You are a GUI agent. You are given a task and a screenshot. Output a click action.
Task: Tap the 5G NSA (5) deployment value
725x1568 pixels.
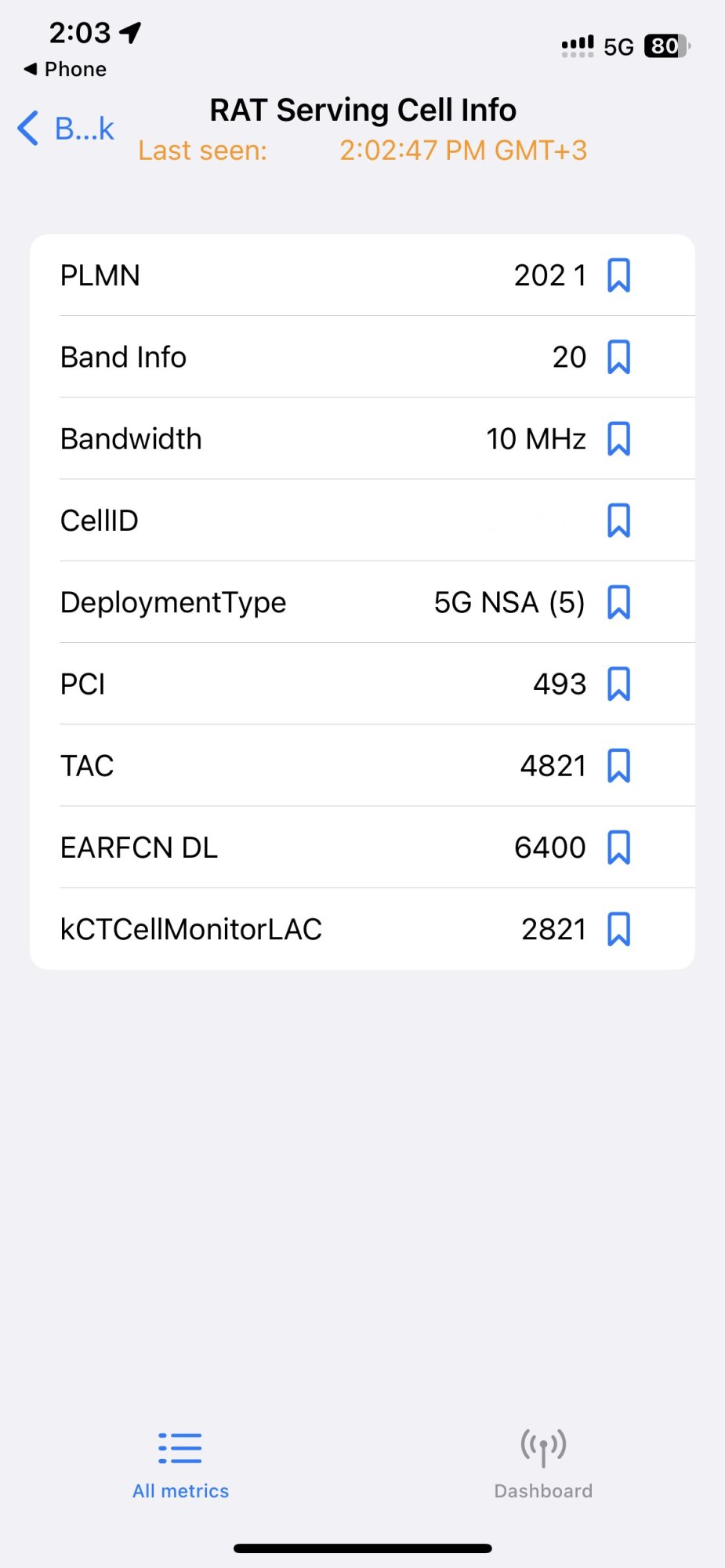tap(509, 602)
